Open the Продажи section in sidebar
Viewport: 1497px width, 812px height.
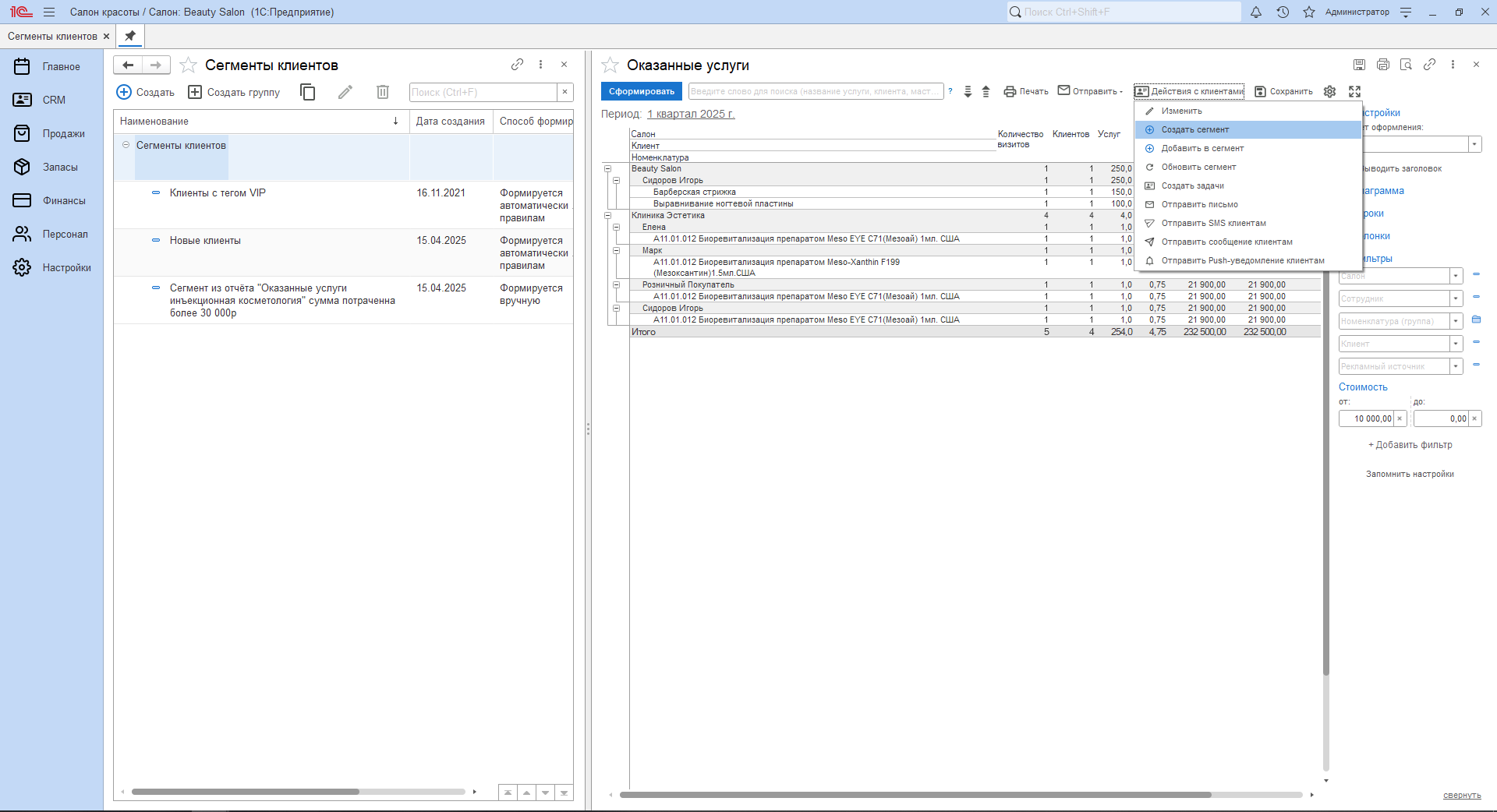(51, 133)
